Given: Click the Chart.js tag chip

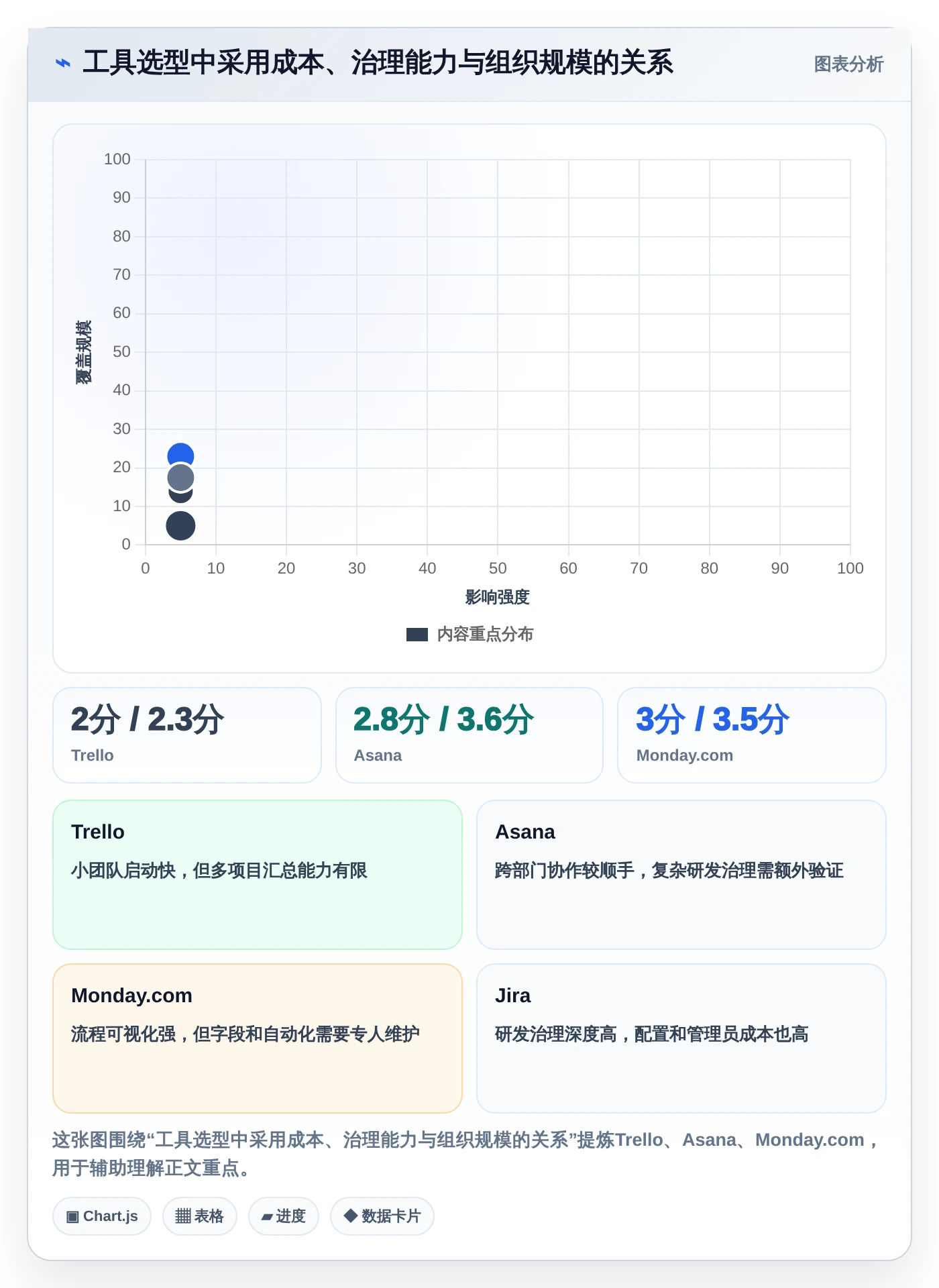Looking at the screenshot, I should (x=102, y=1216).
